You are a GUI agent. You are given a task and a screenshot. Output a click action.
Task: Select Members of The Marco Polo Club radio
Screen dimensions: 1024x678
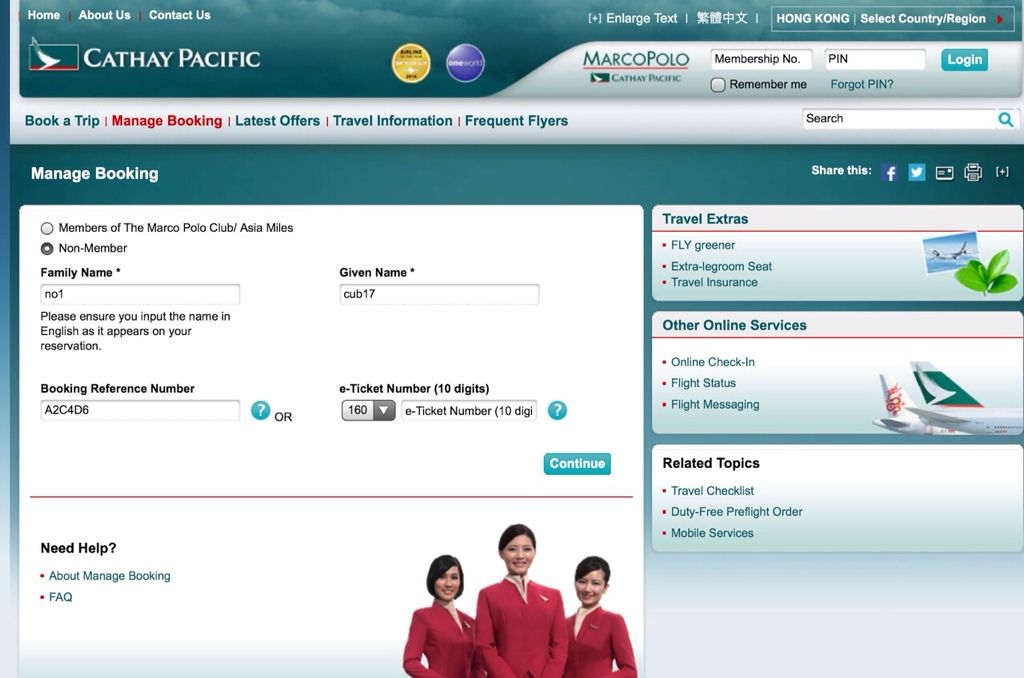47,228
